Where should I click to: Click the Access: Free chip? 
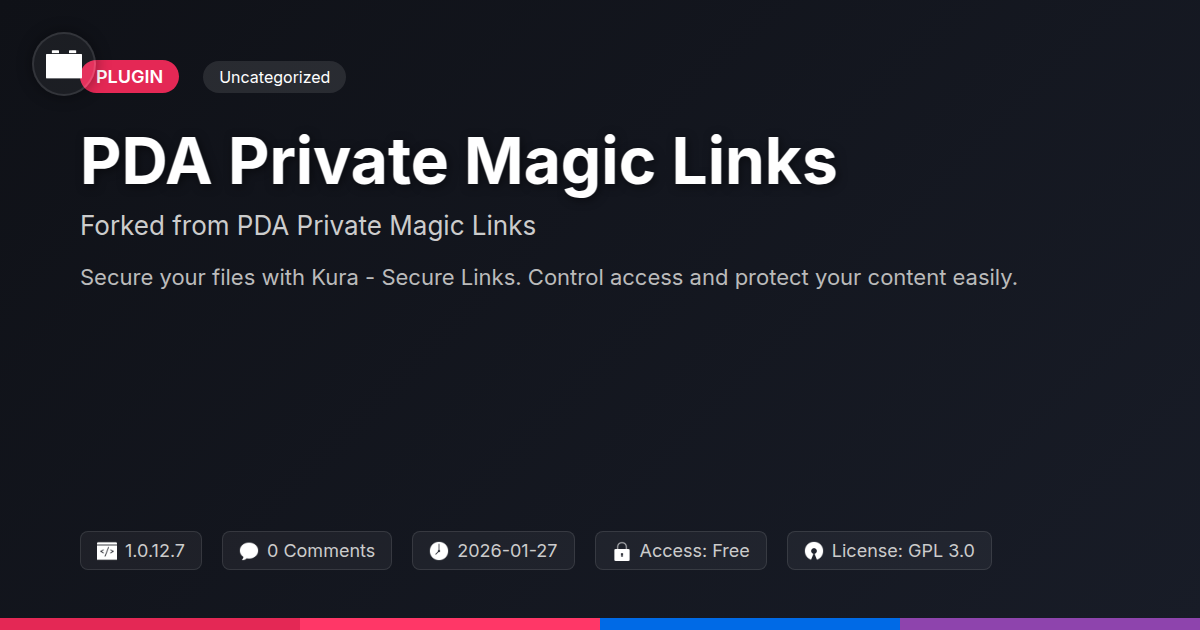681,551
